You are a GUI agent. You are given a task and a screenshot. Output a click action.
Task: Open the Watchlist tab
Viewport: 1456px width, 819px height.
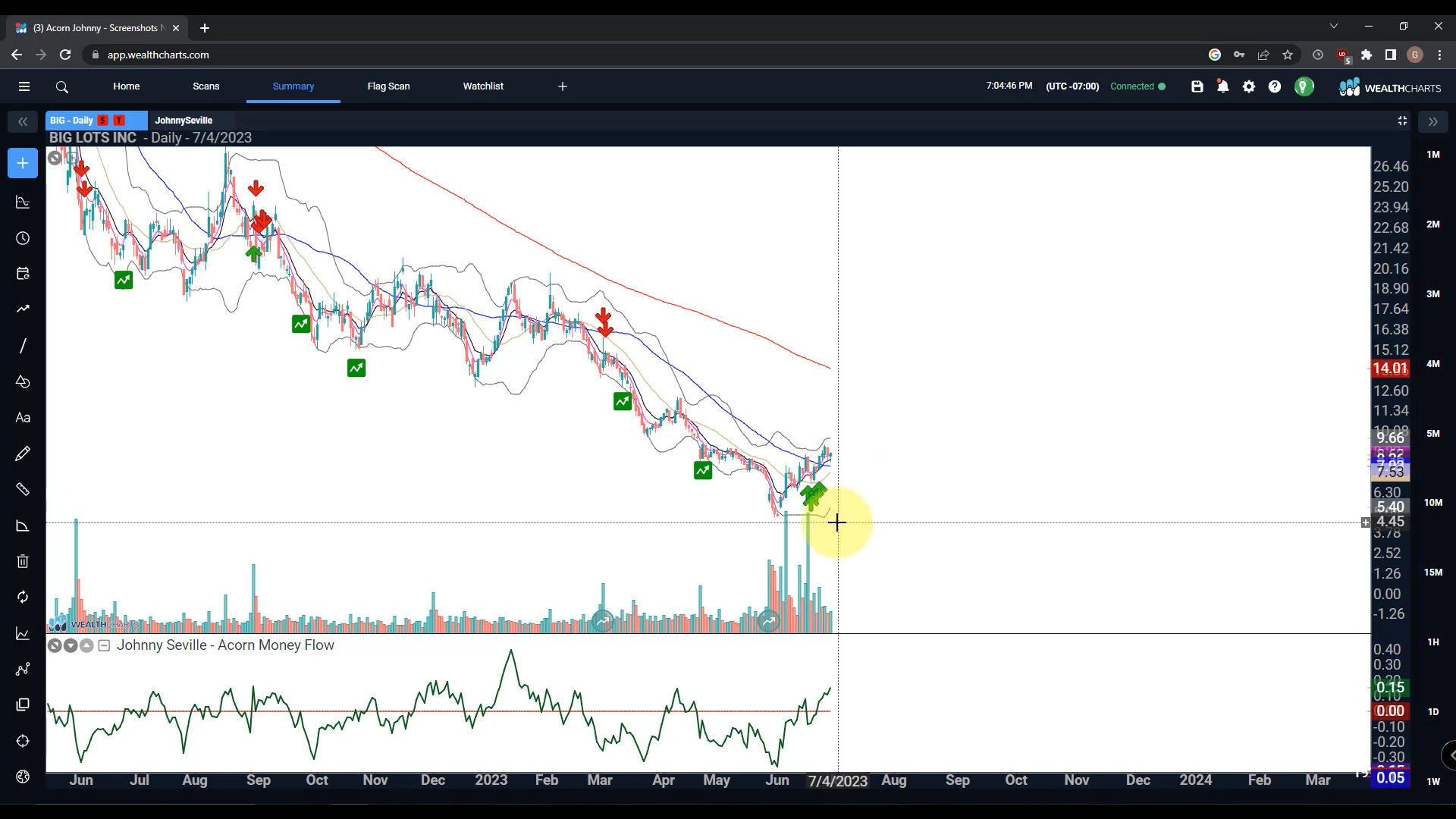click(x=483, y=86)
